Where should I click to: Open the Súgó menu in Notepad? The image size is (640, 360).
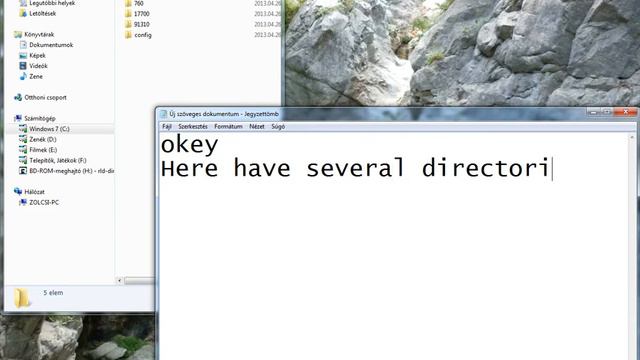coord(278,127)
